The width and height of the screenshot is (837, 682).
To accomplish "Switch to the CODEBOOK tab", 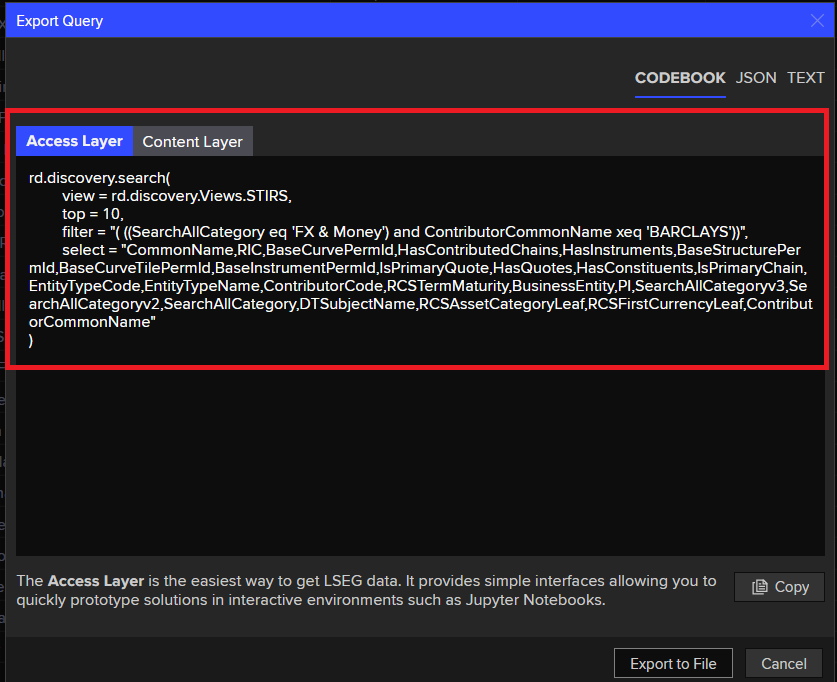I will point(680,78).
